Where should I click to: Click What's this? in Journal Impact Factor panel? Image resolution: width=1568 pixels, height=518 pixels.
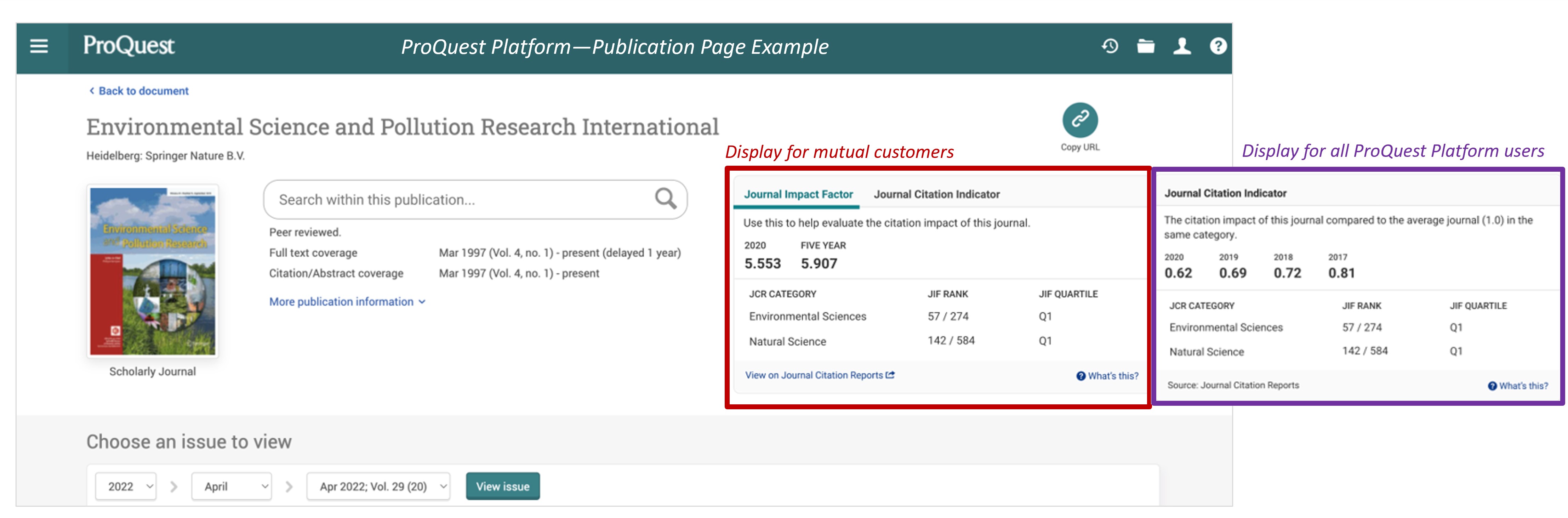pyautogui.click(x=1107, y=376)
